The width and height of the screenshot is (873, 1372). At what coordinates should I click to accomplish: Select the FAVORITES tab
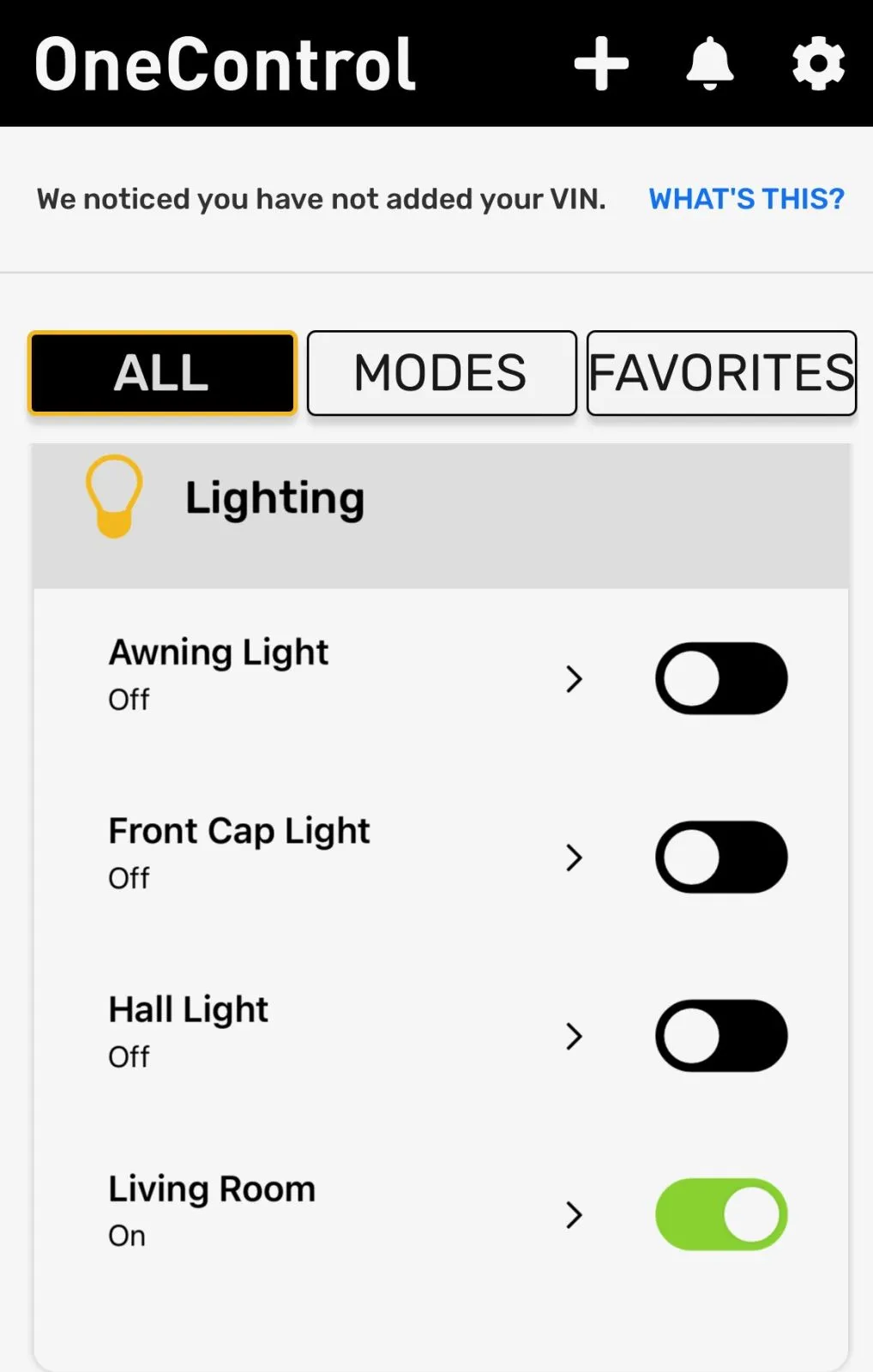point(721,373)
